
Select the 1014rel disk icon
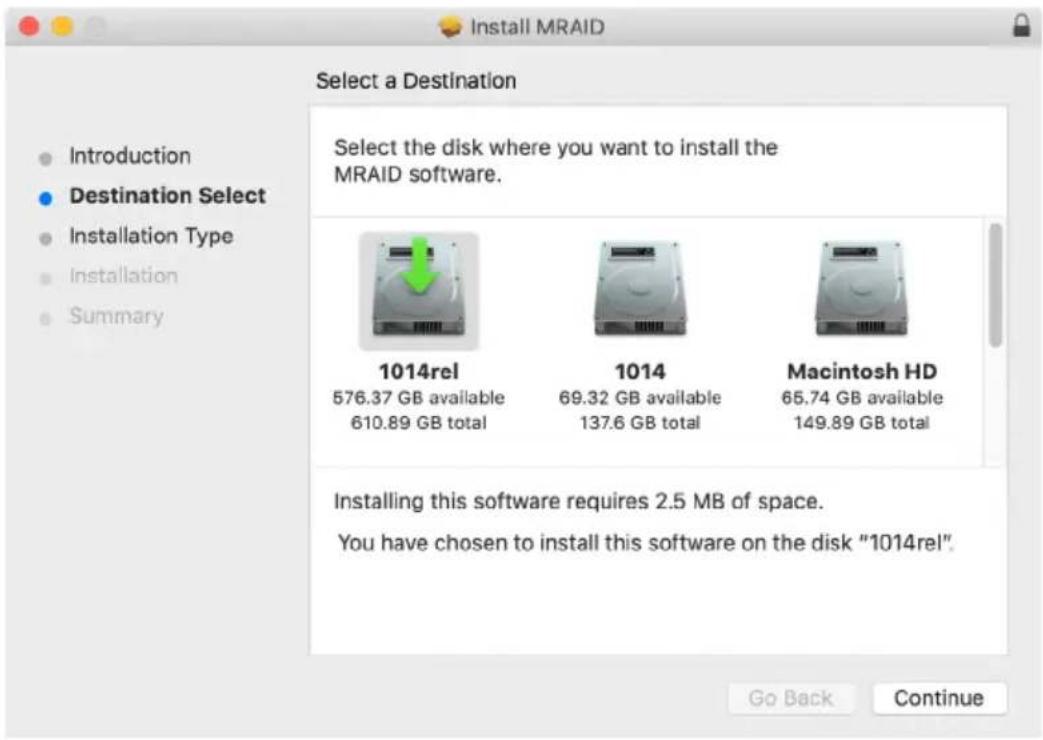point(418,291)
